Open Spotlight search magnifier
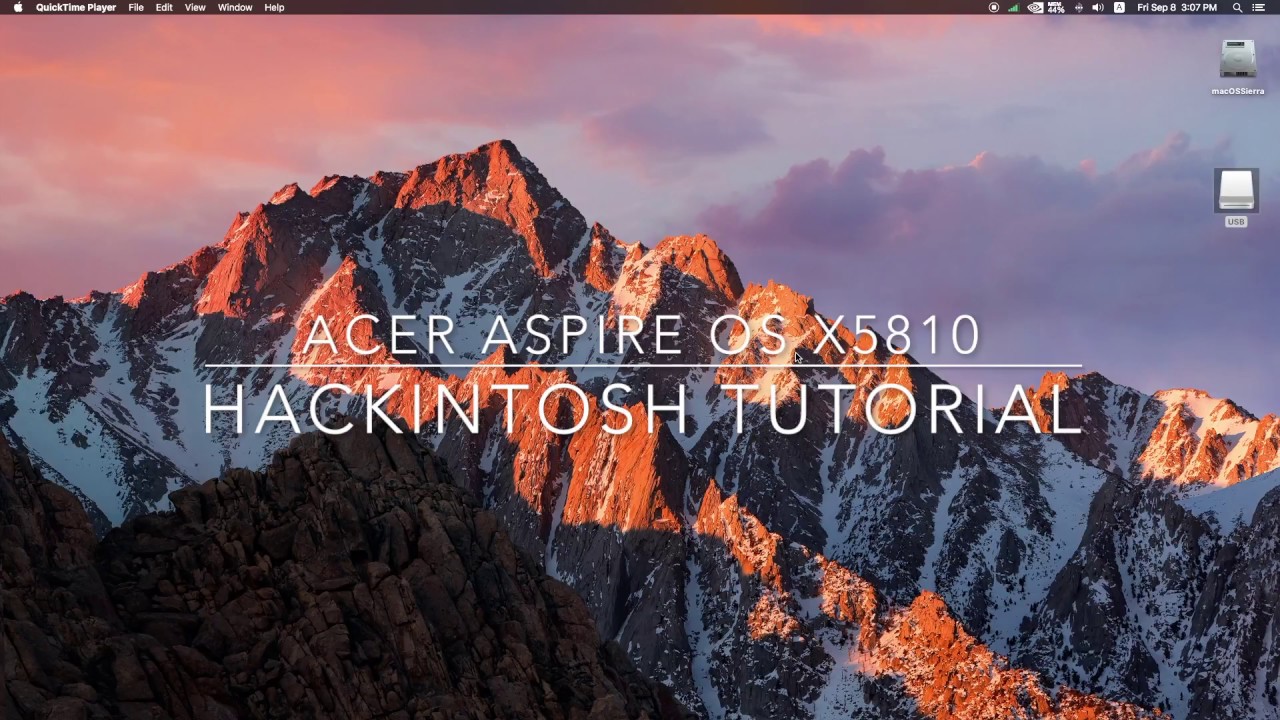This screenshot has width=1280, height=720. pos(1237,7)
